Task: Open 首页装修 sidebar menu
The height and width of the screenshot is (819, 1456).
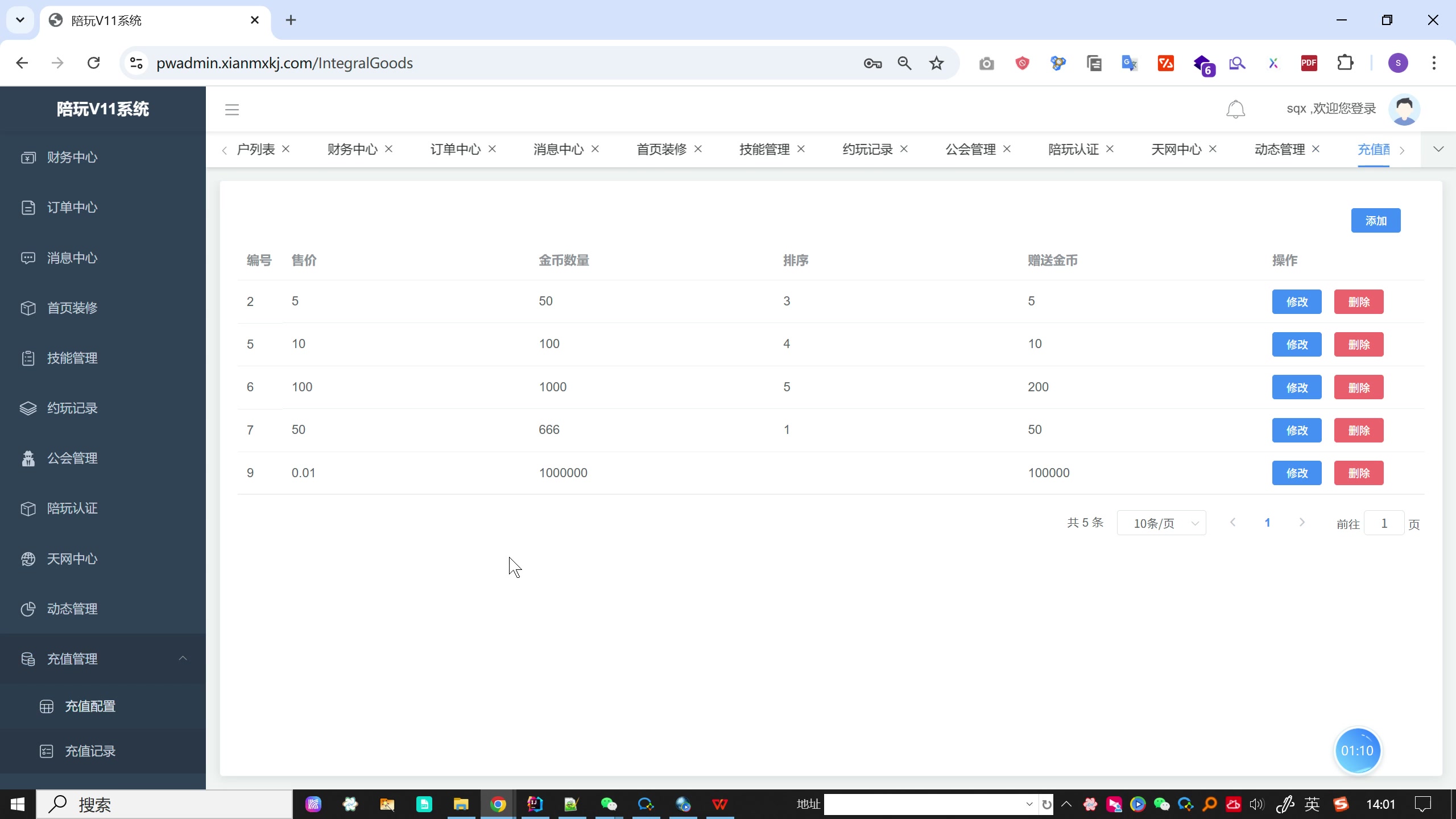Action: 102,308
